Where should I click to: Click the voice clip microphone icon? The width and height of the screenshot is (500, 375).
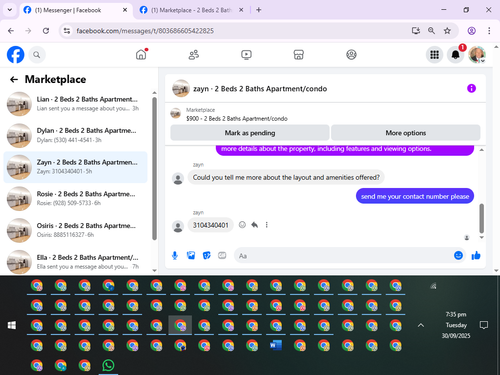[175, 256]
